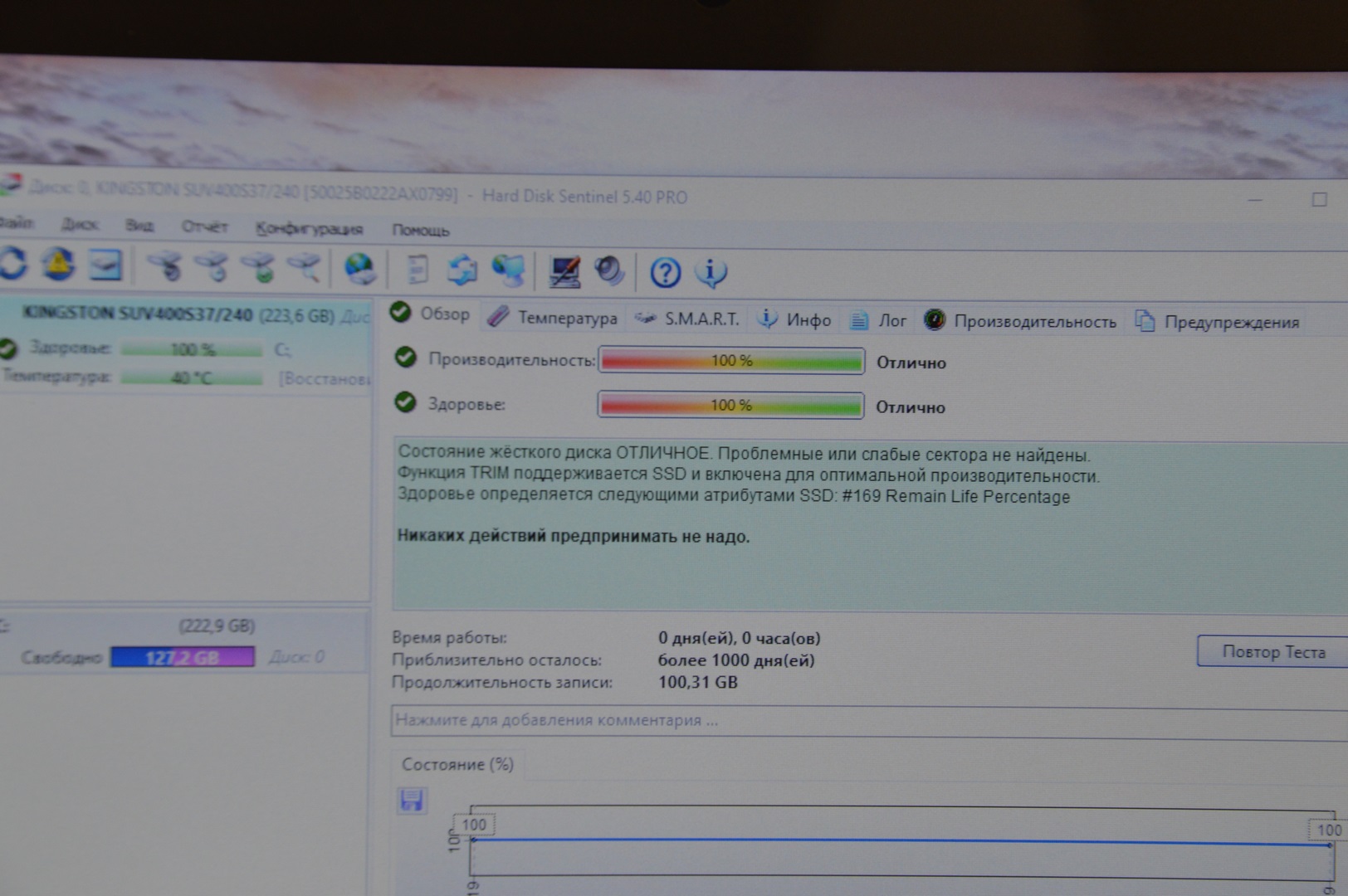1348x896 pixels.
Task: Switch to the Температура tab
Action: pos(554,318)
